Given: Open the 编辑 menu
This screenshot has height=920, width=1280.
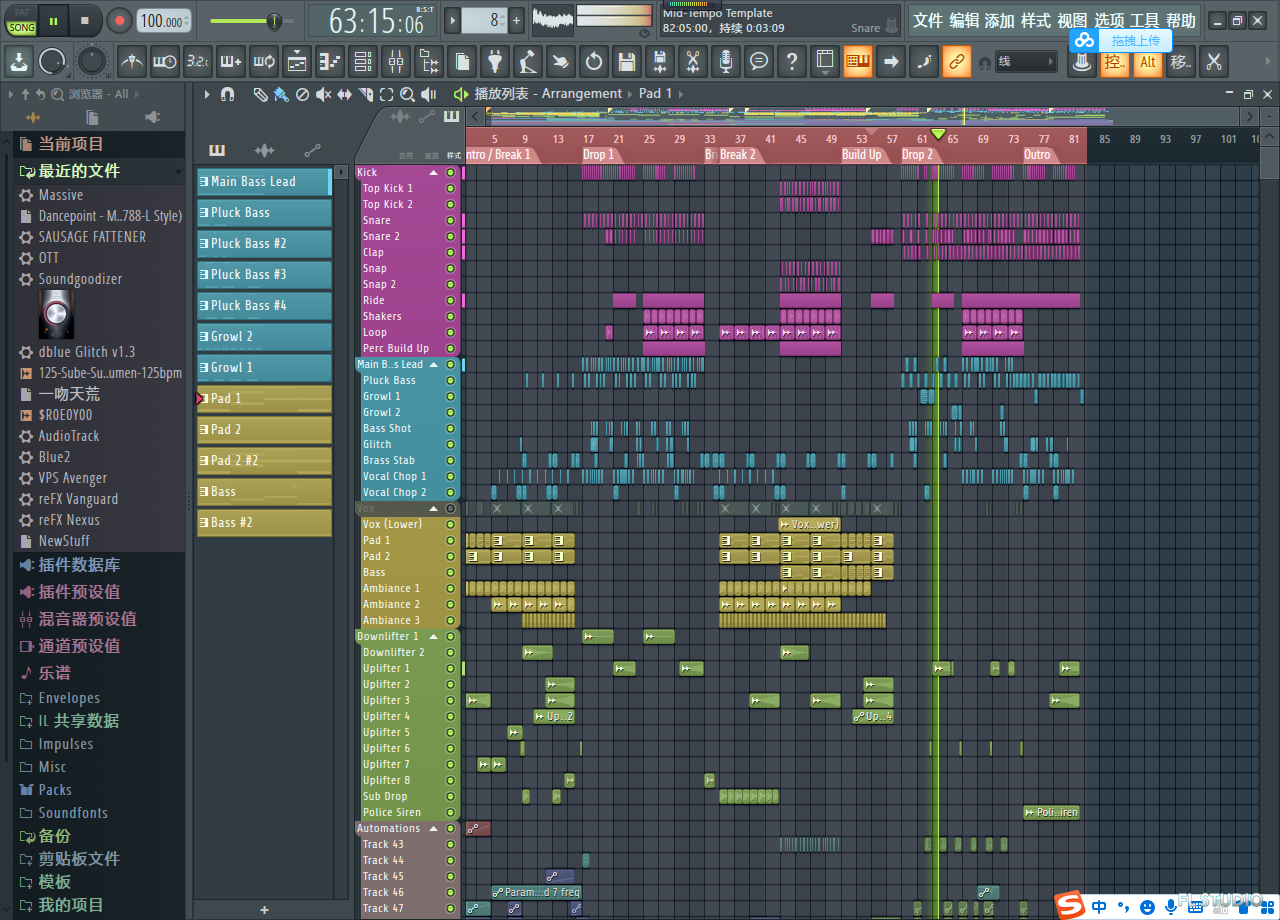Looking at the screenshot, I should click(x=964, y=20).
